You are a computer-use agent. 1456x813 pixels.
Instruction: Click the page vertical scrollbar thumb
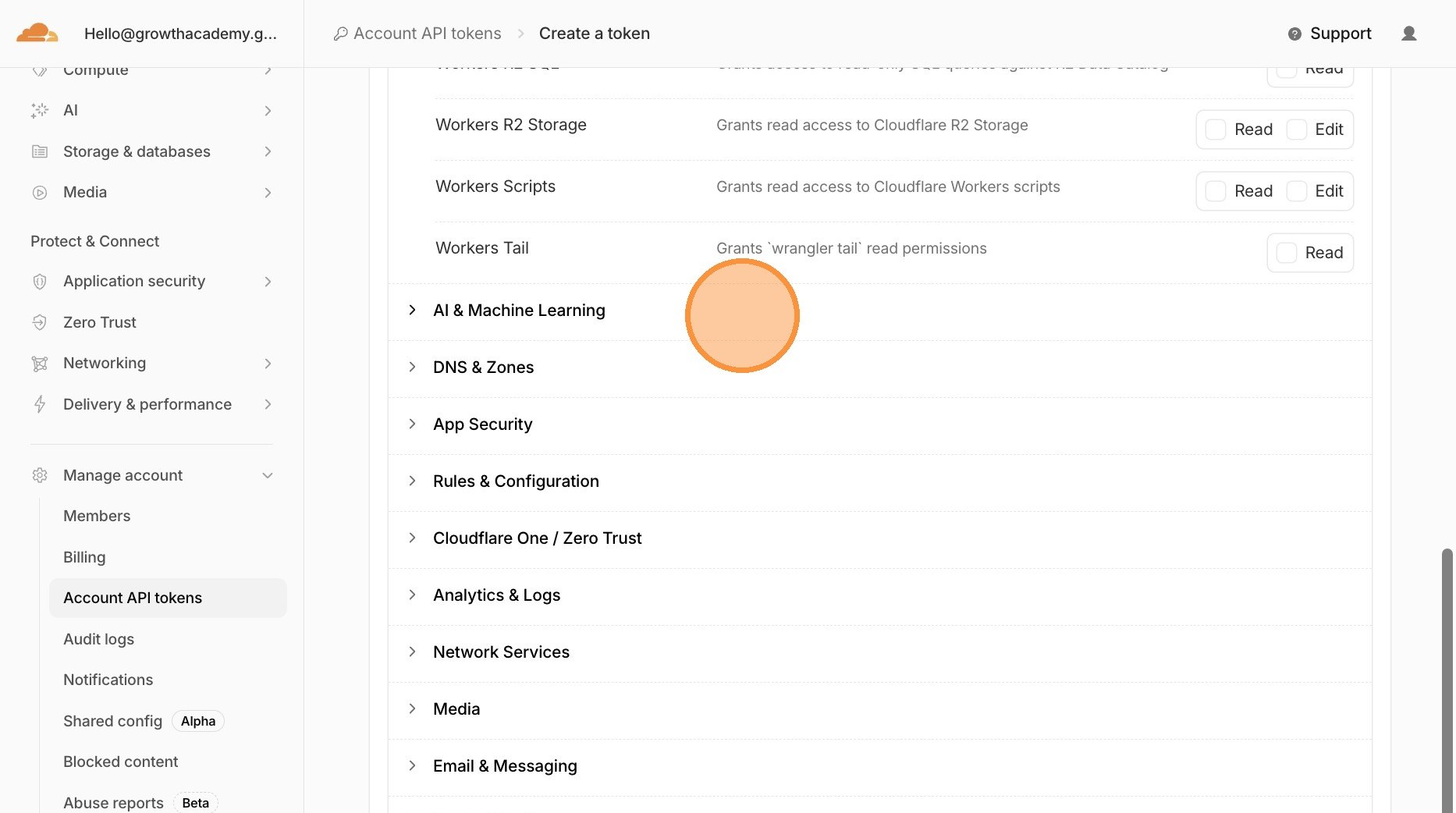pos(1447,679)
